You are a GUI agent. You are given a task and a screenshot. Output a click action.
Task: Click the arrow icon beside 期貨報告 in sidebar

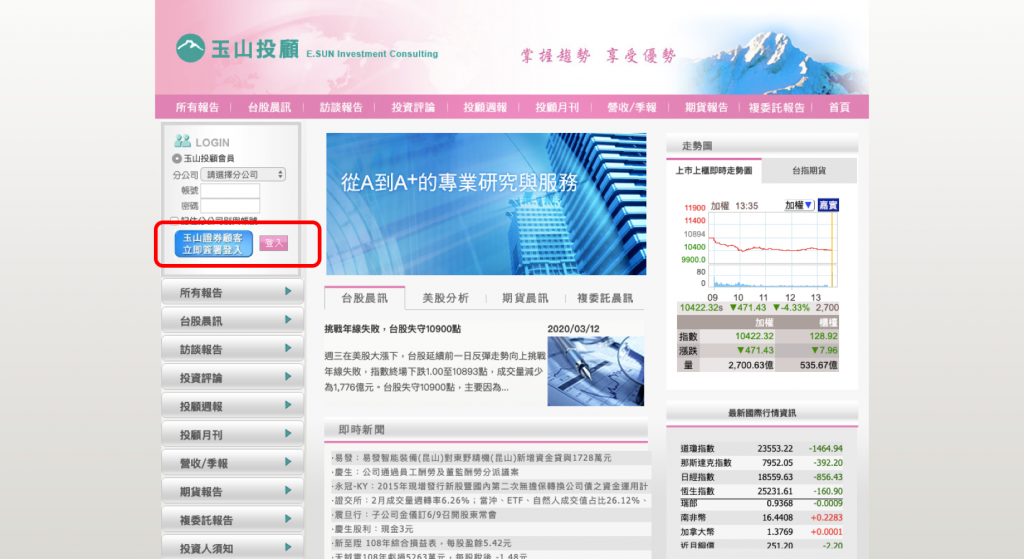click(288, 490)
